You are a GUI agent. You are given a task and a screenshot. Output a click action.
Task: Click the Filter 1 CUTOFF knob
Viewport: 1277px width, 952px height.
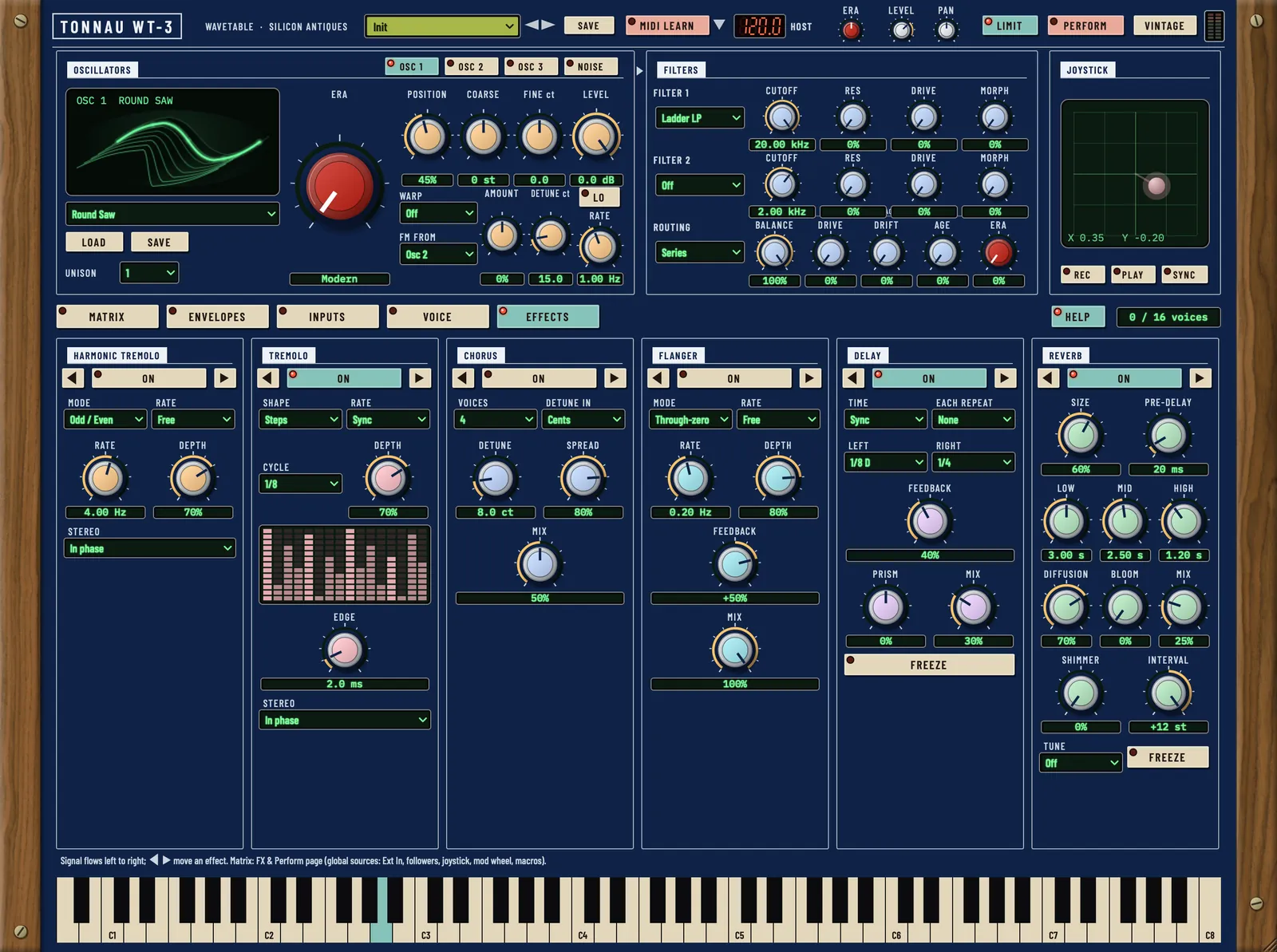click(x=781, y=117)
